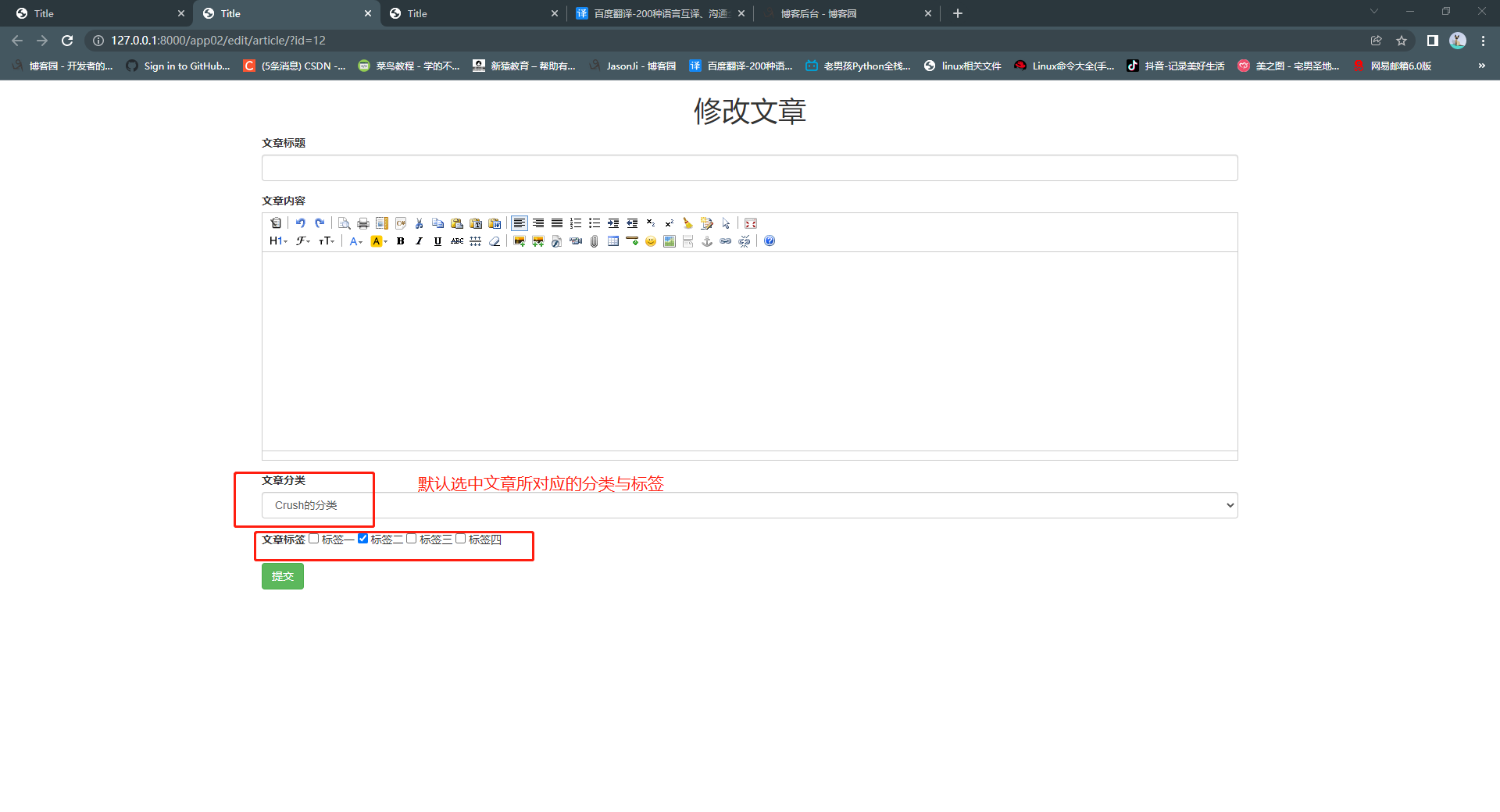This screenshot has height=812, width=1500.
Task: Paste from Word
Action: 494,223
